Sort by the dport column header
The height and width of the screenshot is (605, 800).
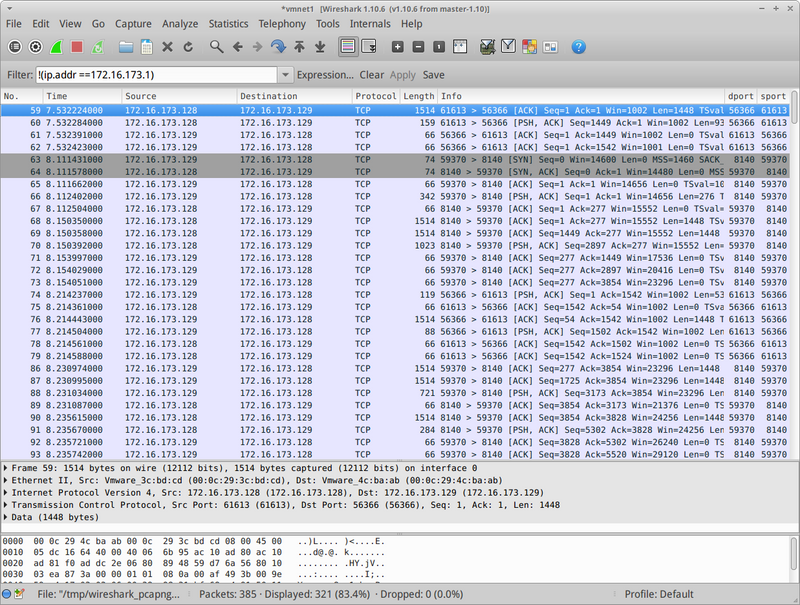[740, 96]
